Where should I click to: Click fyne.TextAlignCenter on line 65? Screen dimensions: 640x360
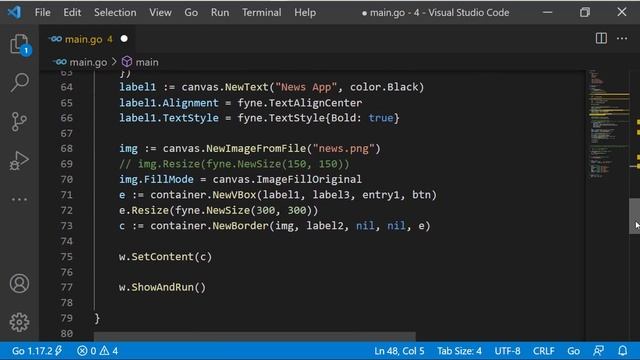coord(300,102)
